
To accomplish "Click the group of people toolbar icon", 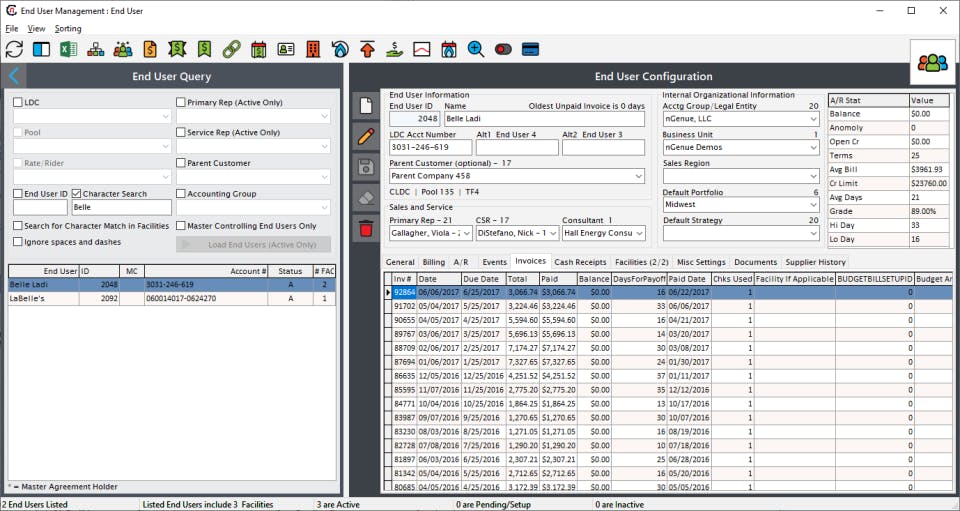I will click(122, 49).
